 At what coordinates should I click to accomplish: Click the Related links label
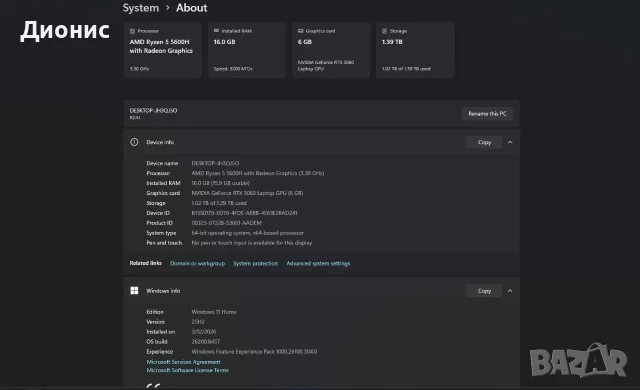point(146,263)
